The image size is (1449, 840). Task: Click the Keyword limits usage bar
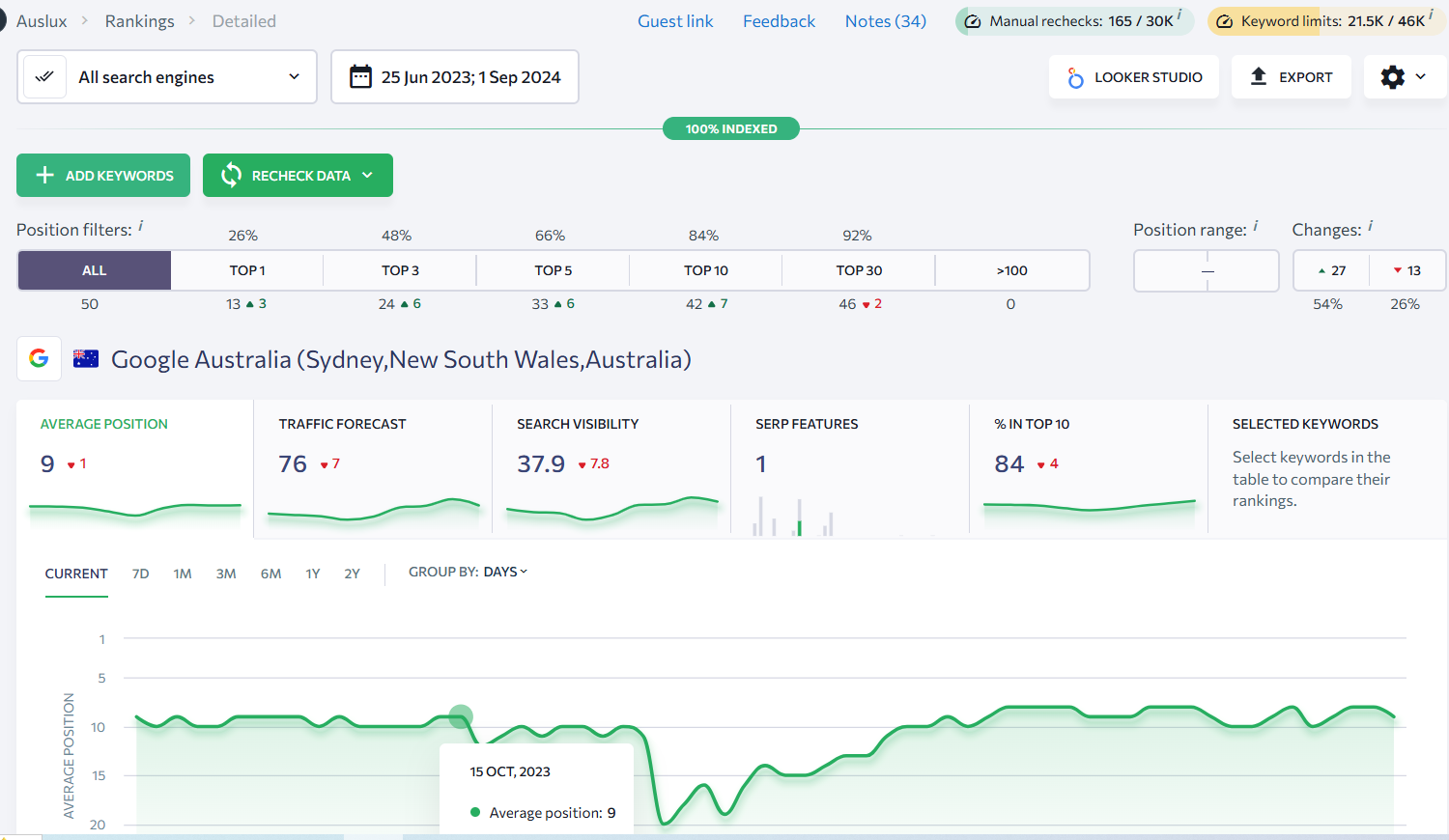coord(1327,21)
